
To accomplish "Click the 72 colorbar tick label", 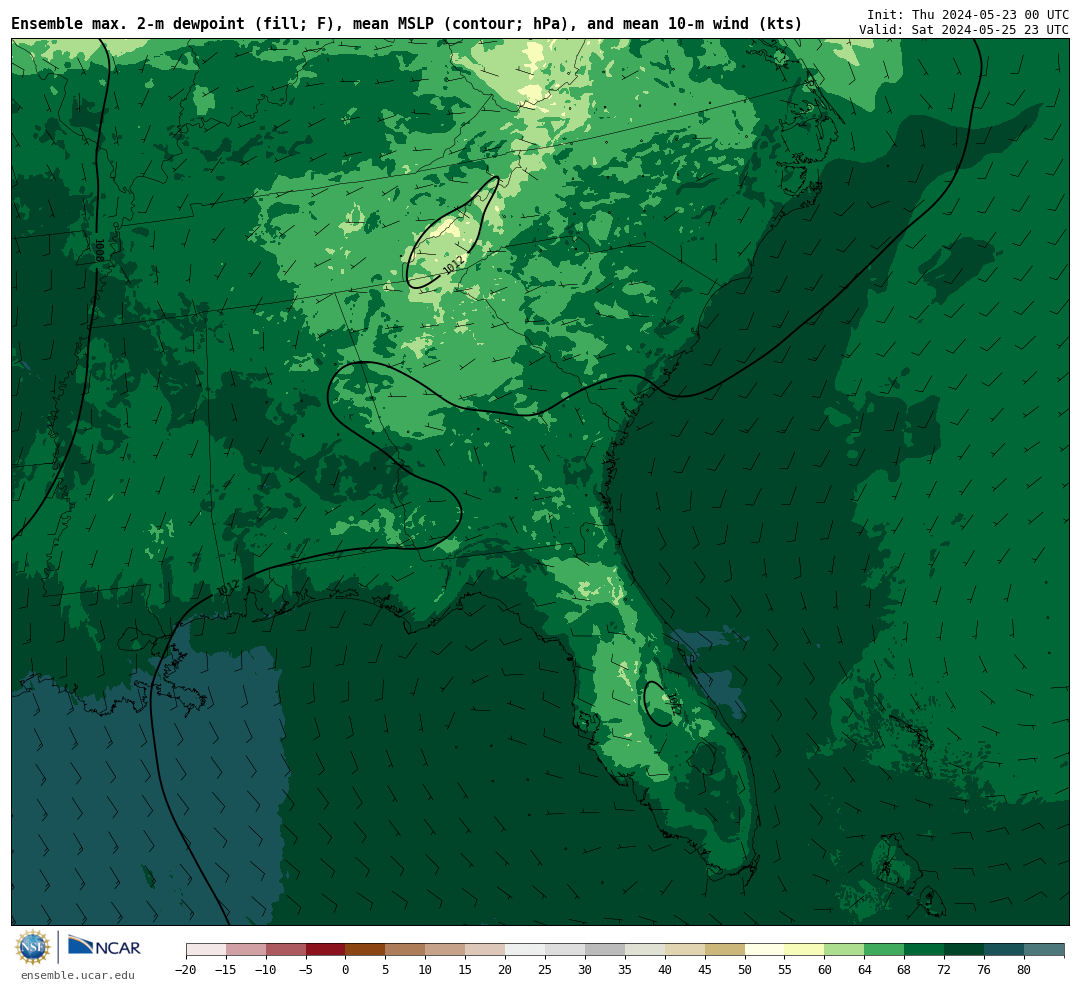I will click(x=945, y=969).
